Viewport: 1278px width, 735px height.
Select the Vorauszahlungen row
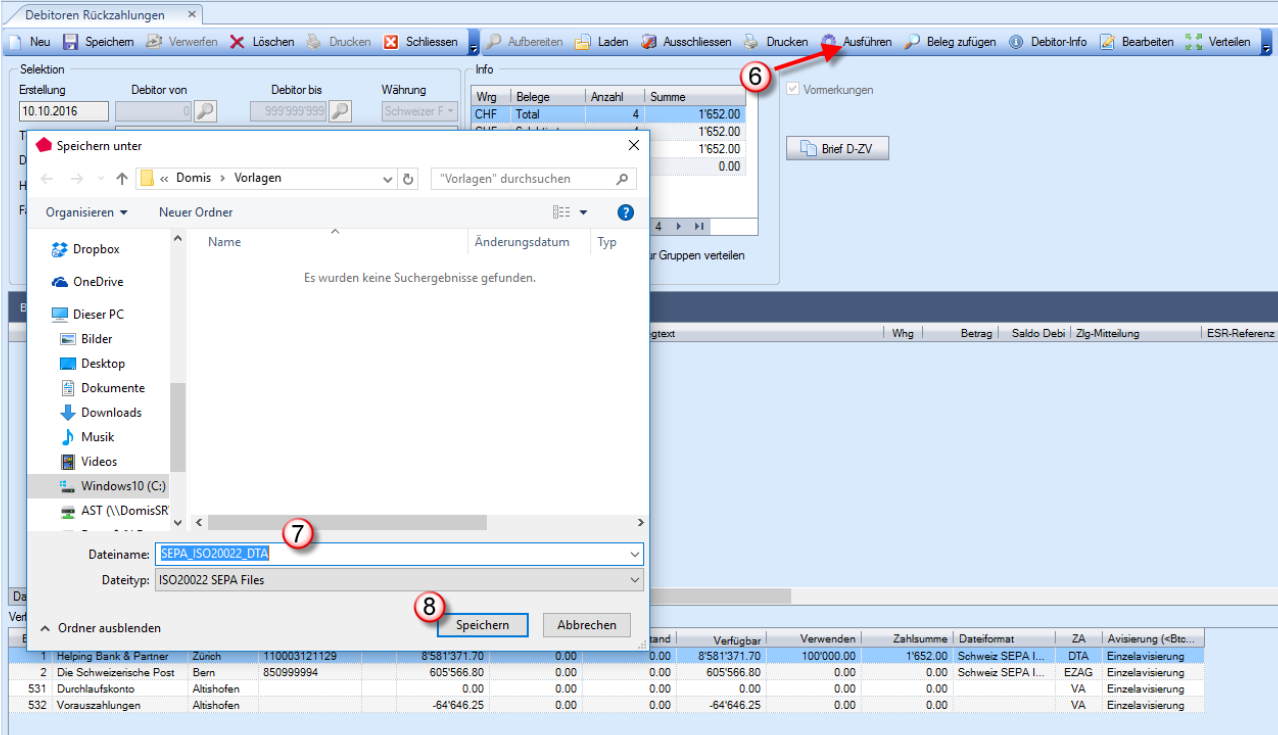(607, 705)
